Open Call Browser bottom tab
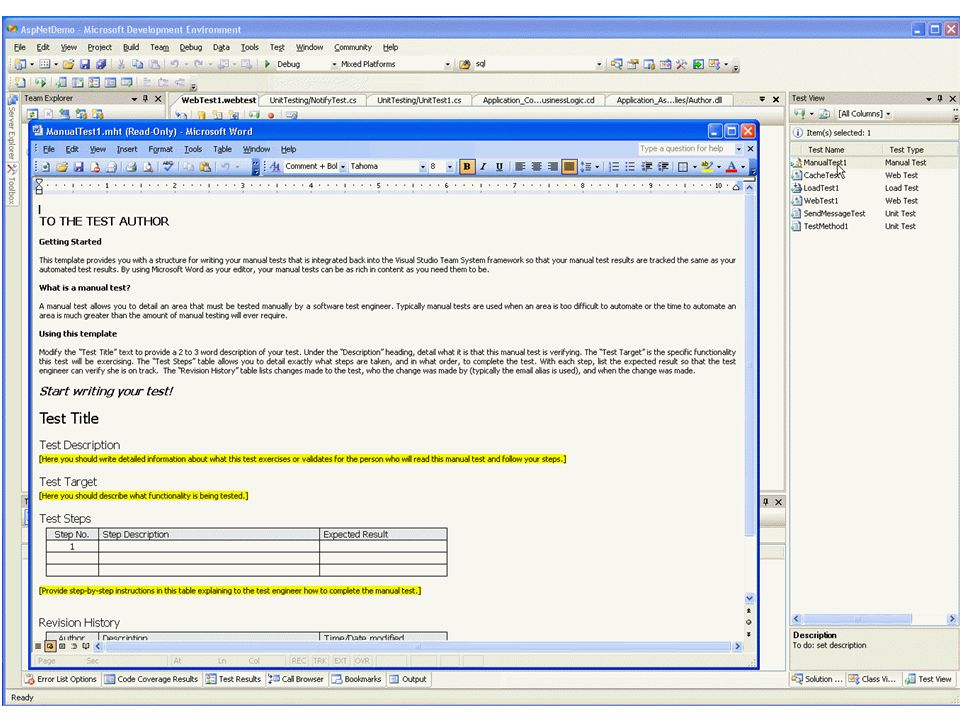 point(296,679)
